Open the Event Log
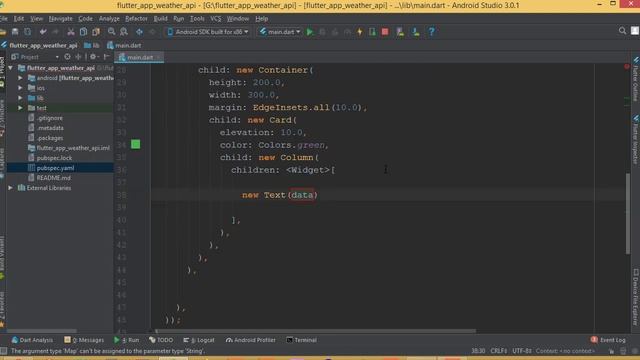This screenshot has height=360, width=640. [608, 340]
